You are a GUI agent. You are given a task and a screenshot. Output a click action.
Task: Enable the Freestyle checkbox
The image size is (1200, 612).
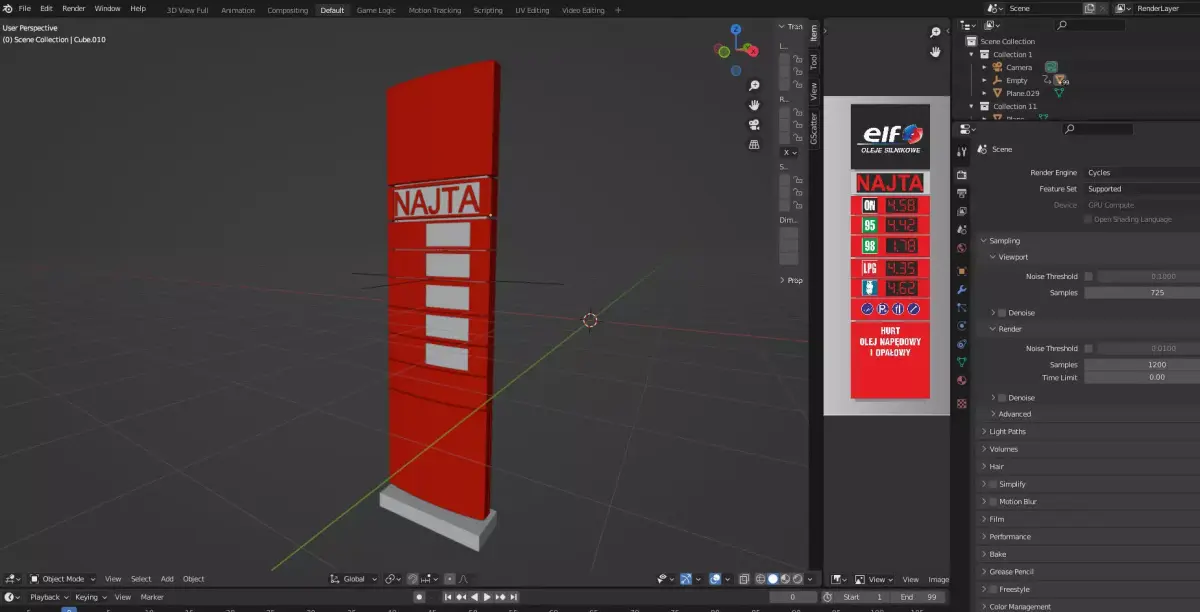[993, 589]
